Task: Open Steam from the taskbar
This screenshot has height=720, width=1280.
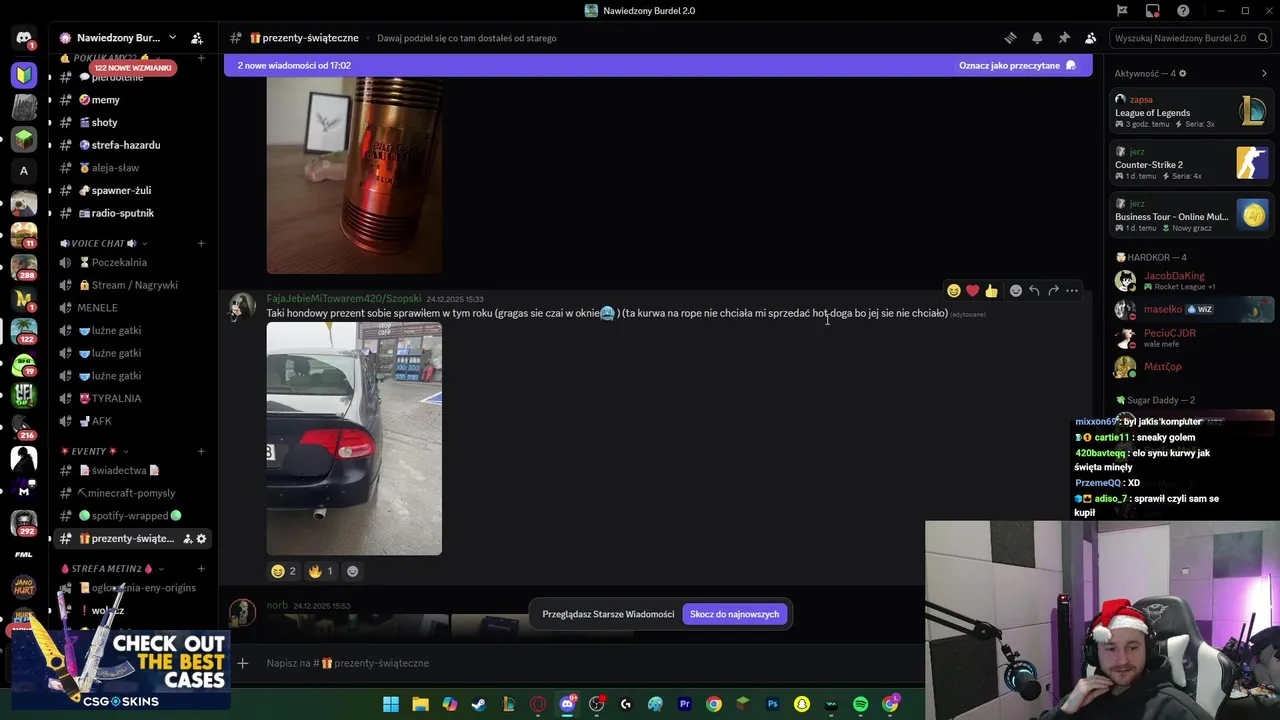Action: pos(479,704)
